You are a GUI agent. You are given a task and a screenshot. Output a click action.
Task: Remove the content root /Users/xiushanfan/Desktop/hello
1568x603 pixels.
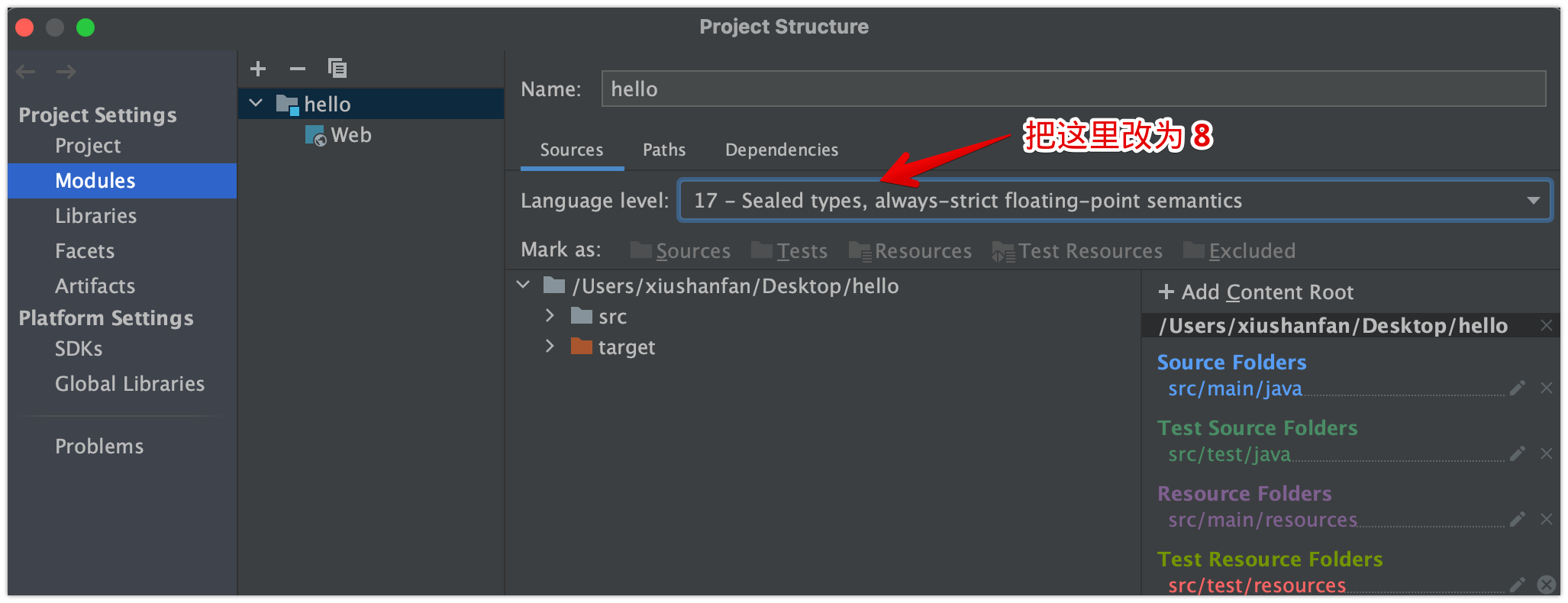(x=1547, y=326)
